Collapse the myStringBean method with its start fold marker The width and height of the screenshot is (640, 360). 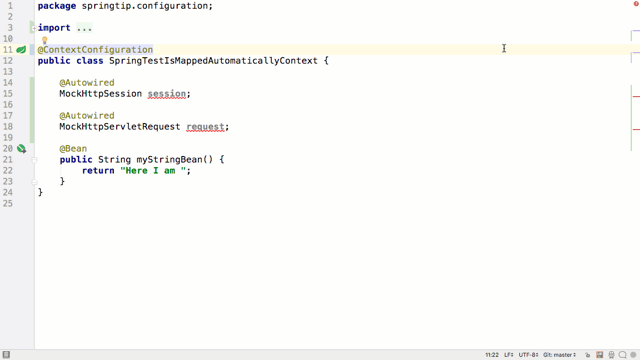click(34, 160)
